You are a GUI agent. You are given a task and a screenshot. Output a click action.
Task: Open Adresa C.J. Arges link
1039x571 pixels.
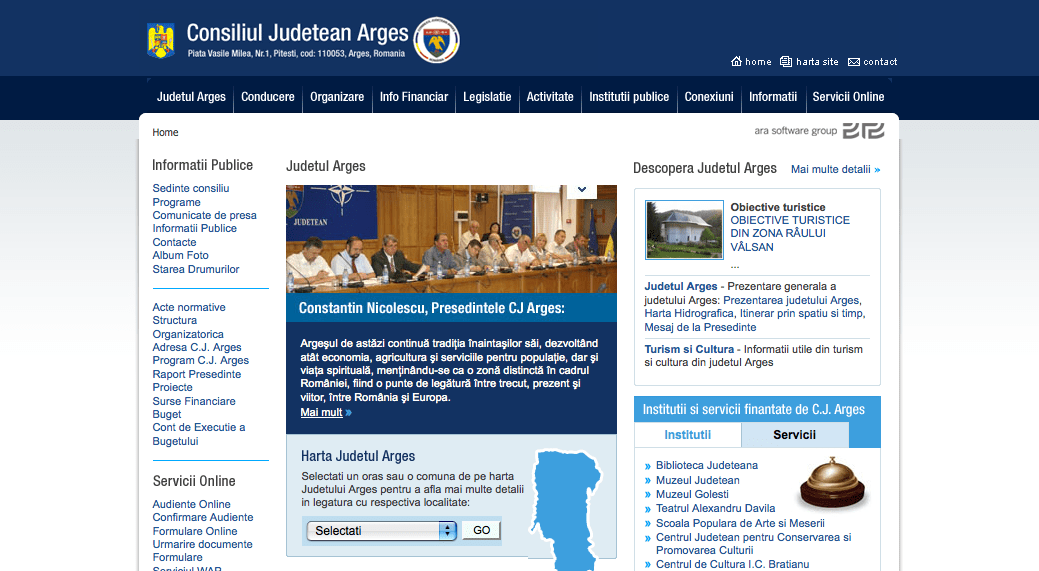(197, 347)
